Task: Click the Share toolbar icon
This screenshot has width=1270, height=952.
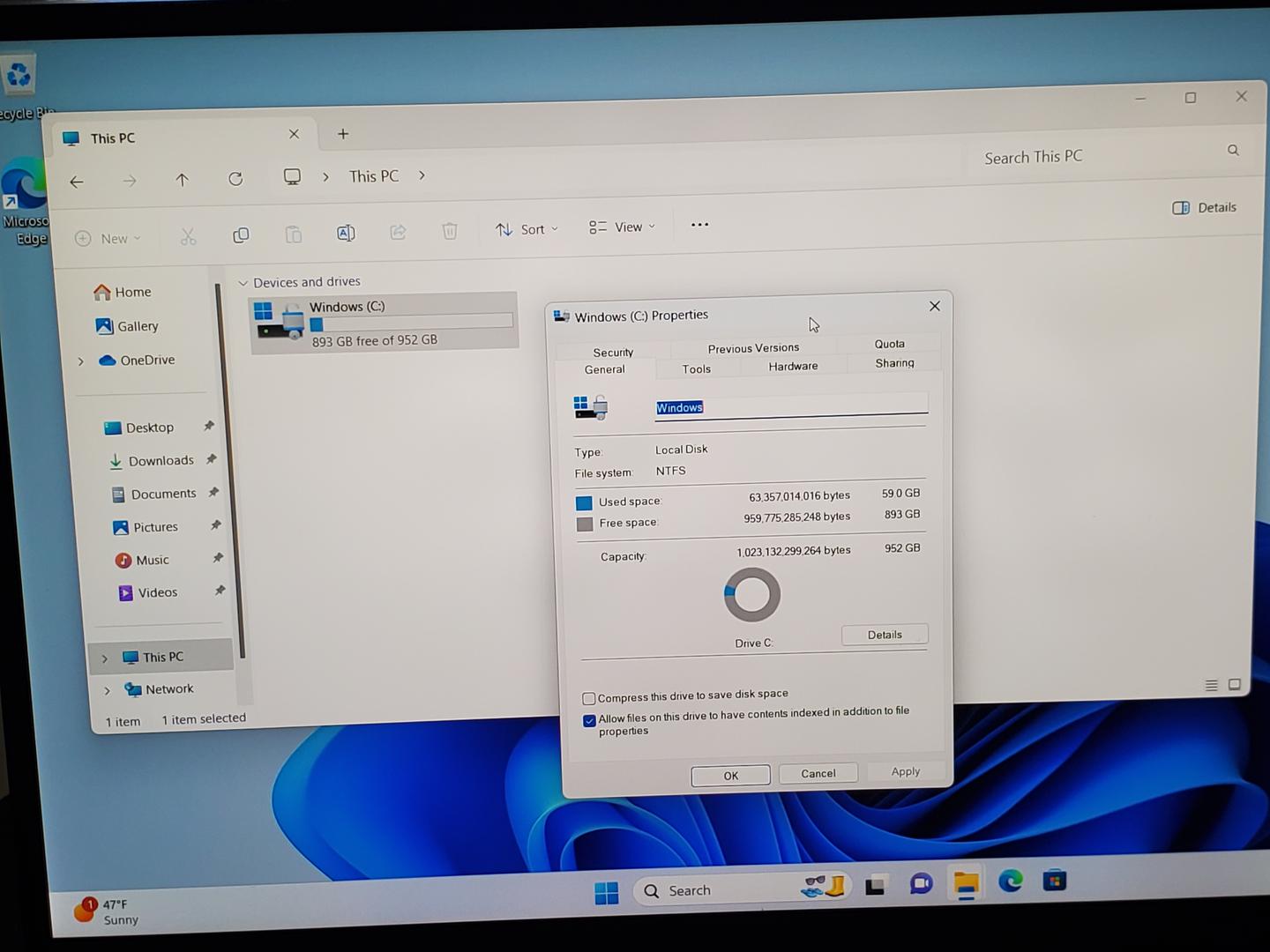Action: click(398, 232)
